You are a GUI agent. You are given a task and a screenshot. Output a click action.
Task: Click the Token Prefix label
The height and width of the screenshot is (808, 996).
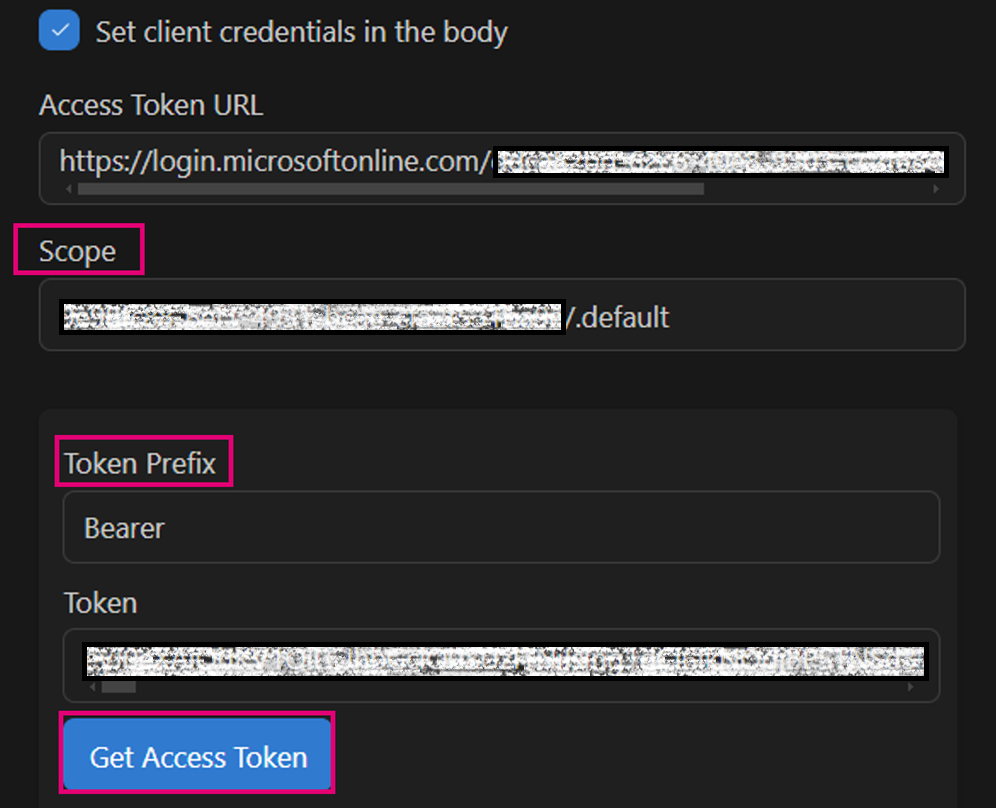pos(140,464)
